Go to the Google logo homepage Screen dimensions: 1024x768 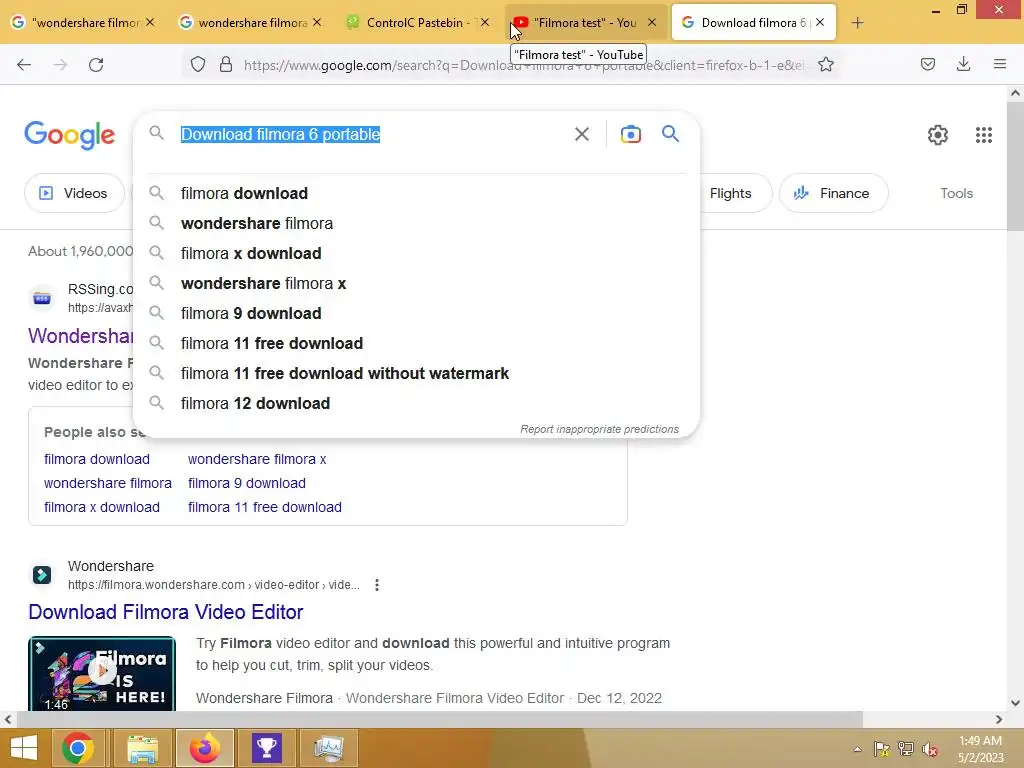70,135
